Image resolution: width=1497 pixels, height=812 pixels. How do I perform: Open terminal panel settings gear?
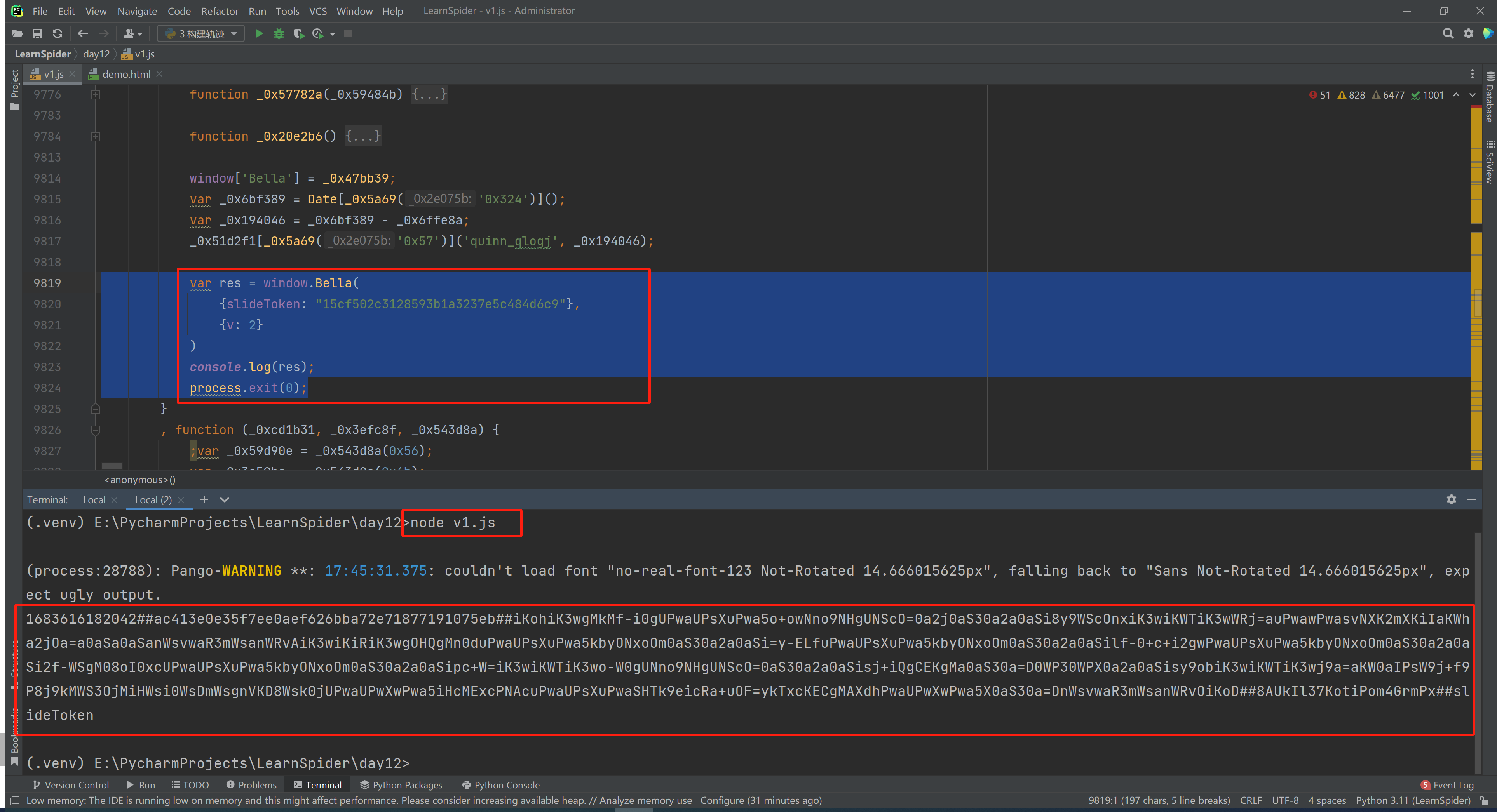pyautogui.click(x=1452, y=499)
